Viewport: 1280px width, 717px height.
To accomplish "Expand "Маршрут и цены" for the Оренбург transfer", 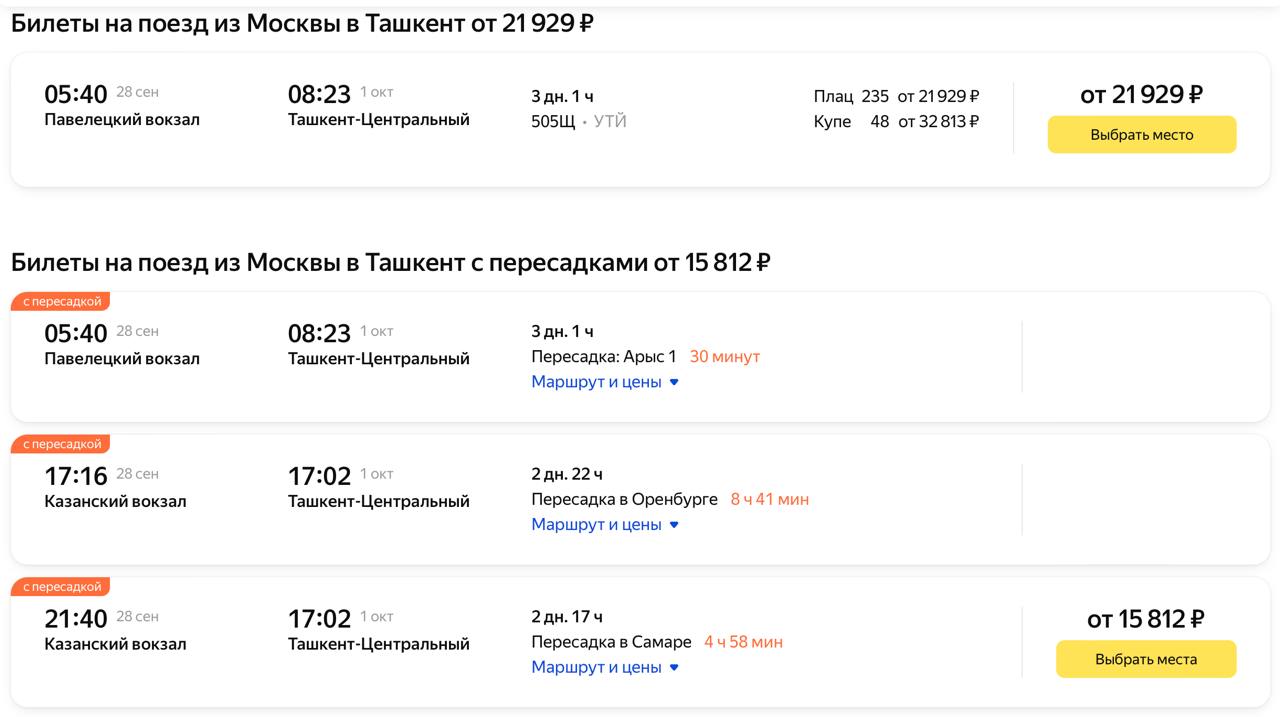I will click(604, 524).
